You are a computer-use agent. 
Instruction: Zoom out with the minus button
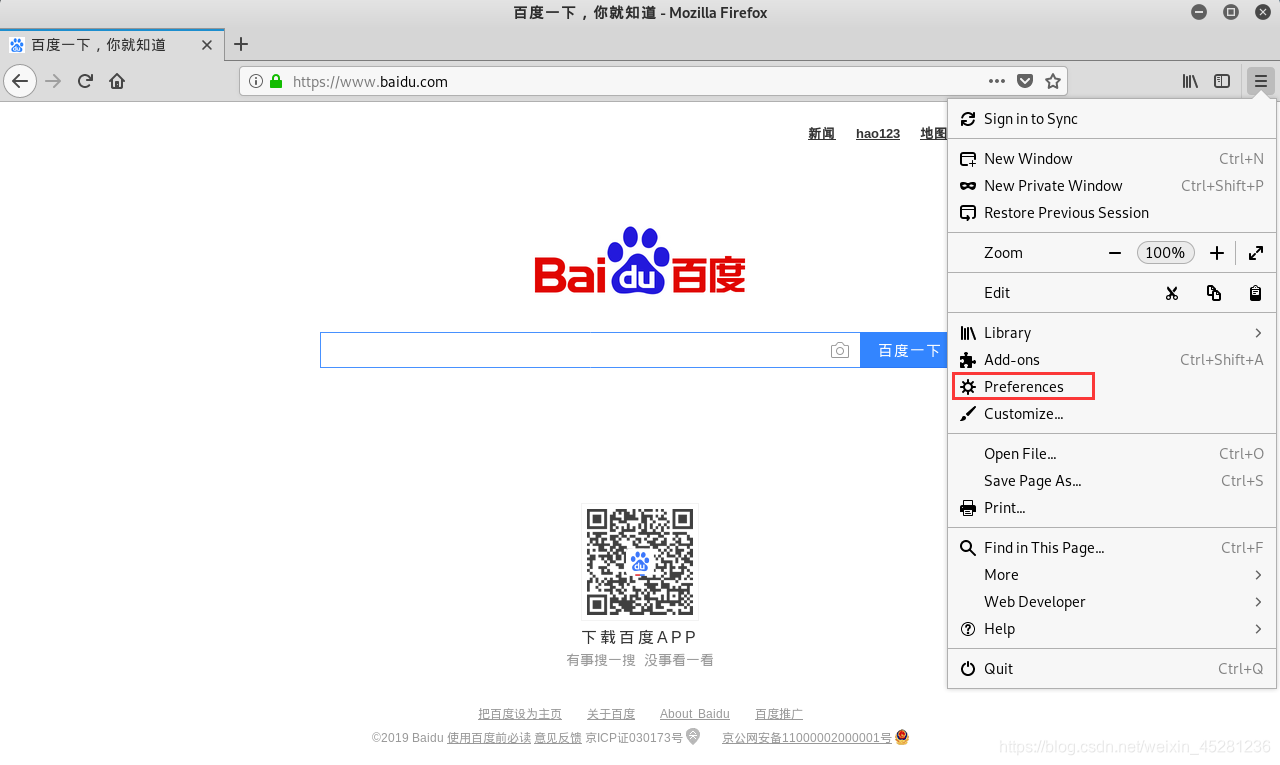click(1115, 253)
